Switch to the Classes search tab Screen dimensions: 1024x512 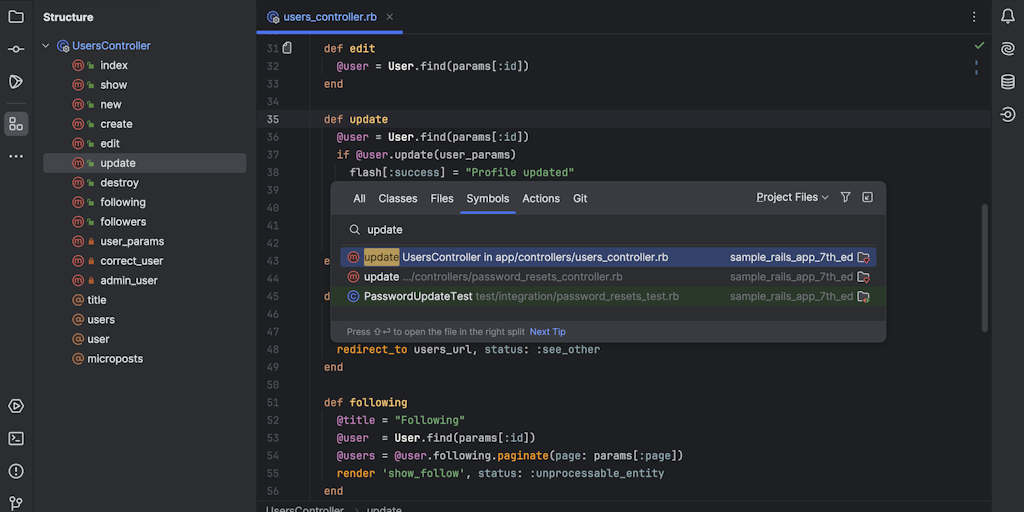click(398, 199)
